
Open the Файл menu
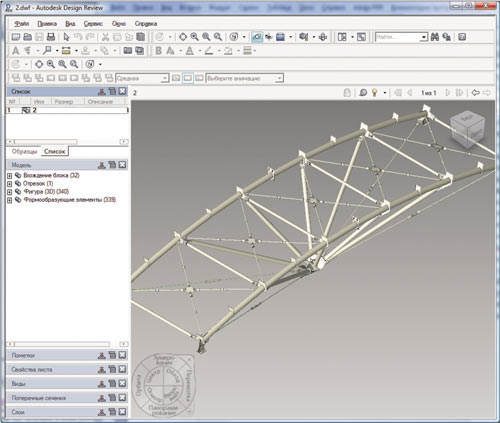22,24
